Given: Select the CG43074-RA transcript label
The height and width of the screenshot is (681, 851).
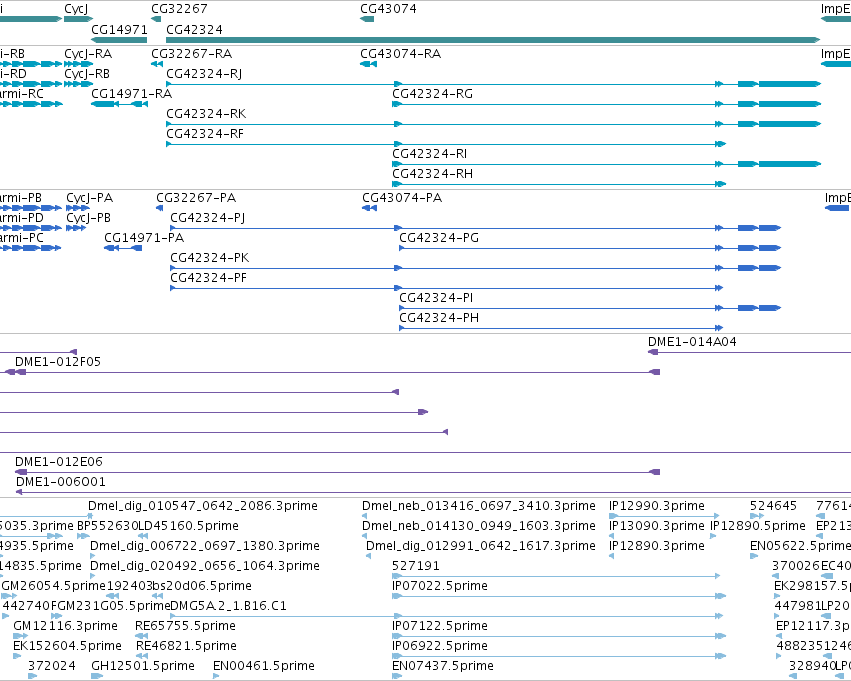Looking at the screenshot, I should [401, 54].
